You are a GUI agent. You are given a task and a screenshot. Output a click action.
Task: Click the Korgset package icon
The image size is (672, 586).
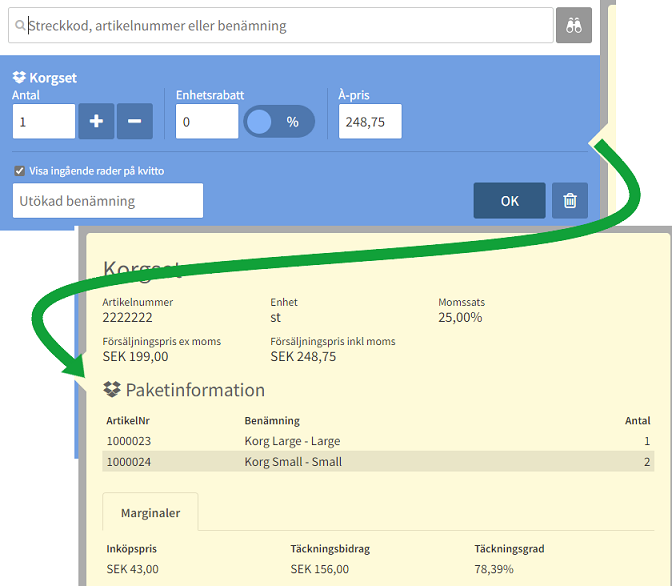[19, 77]
